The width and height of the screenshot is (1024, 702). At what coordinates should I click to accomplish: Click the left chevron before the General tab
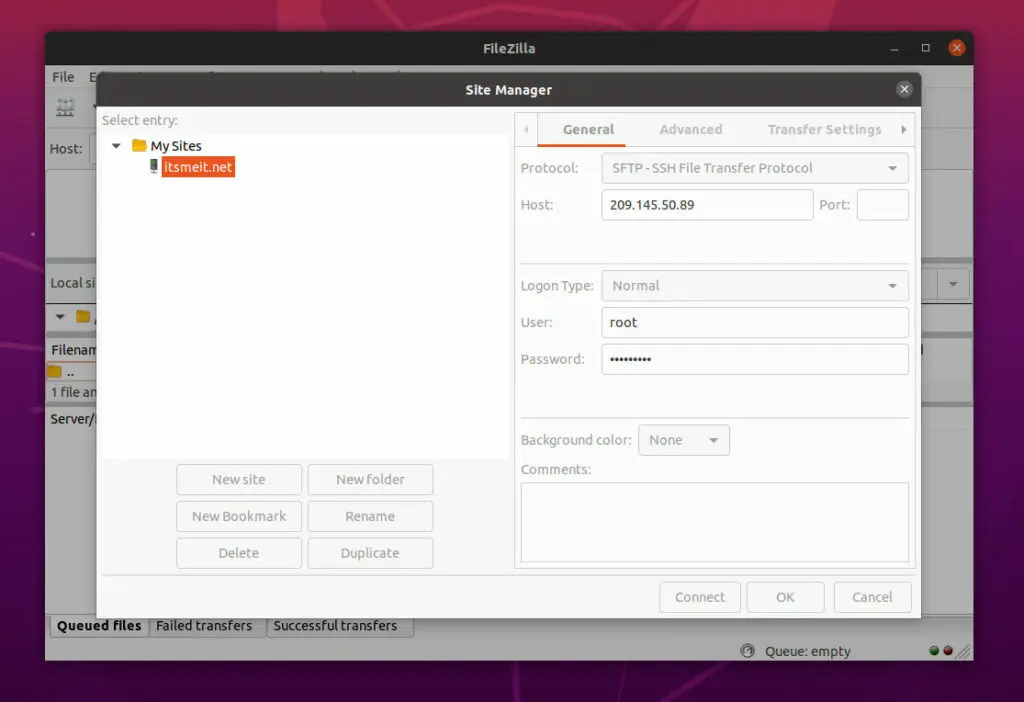tap(526, 129)
